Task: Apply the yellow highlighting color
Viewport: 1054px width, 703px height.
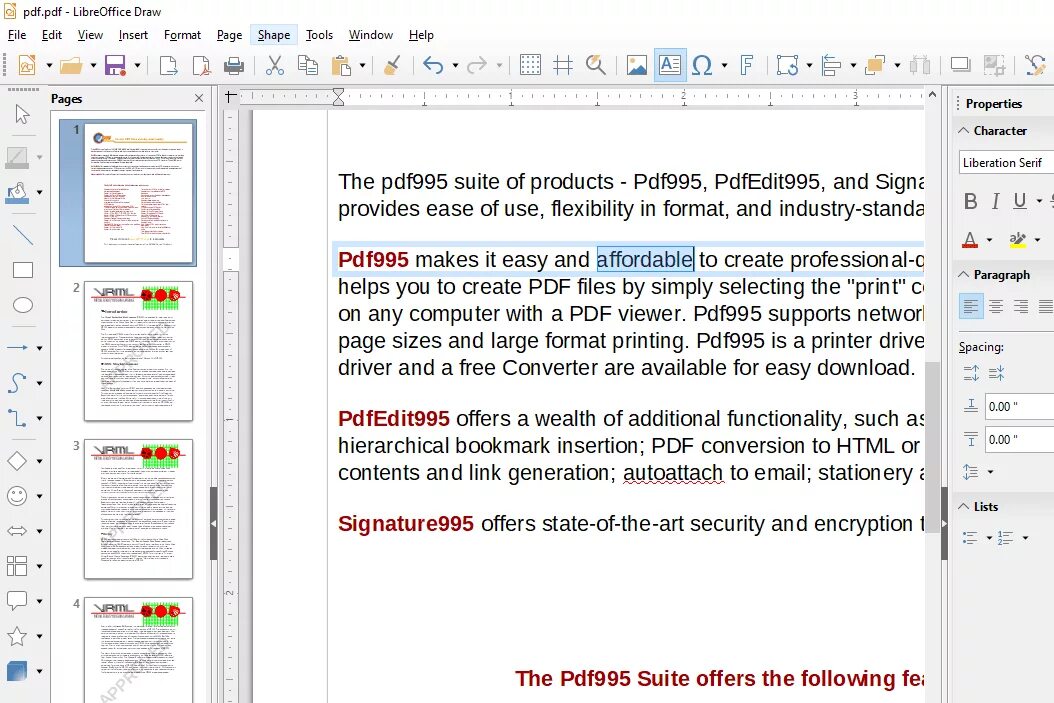Action: pyautogui.click(x=1018, y=239)
